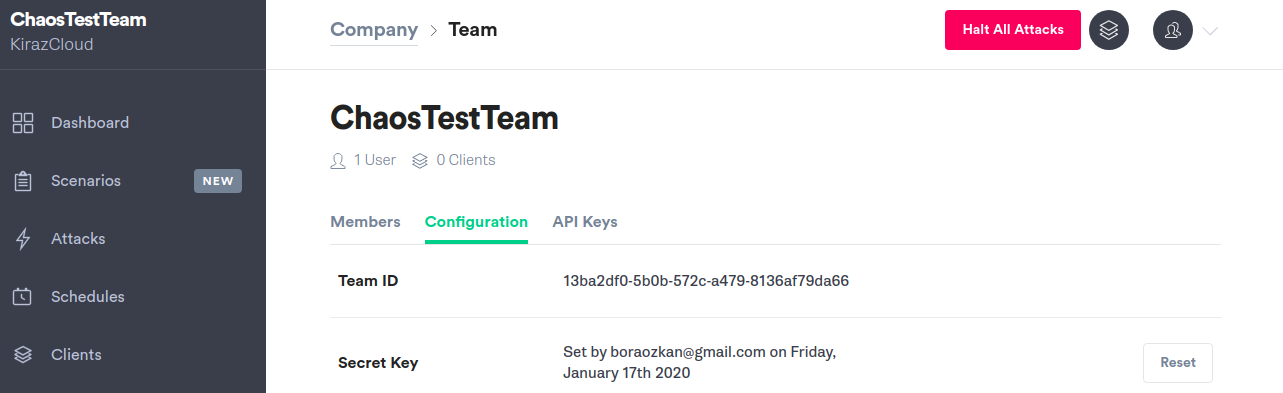Viewport: 1283px width, 393px height.
Task: Click the Team breadcrumb item
Action: point(473,30)
